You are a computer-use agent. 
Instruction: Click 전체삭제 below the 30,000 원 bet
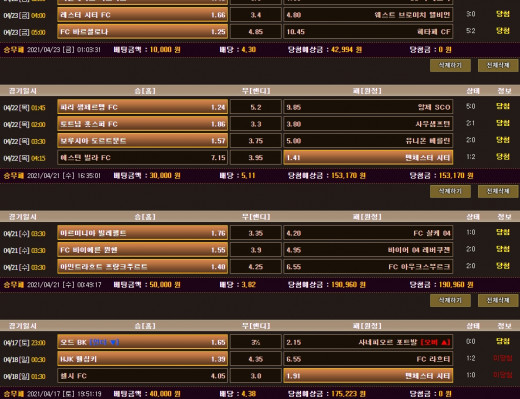point(498,191)
